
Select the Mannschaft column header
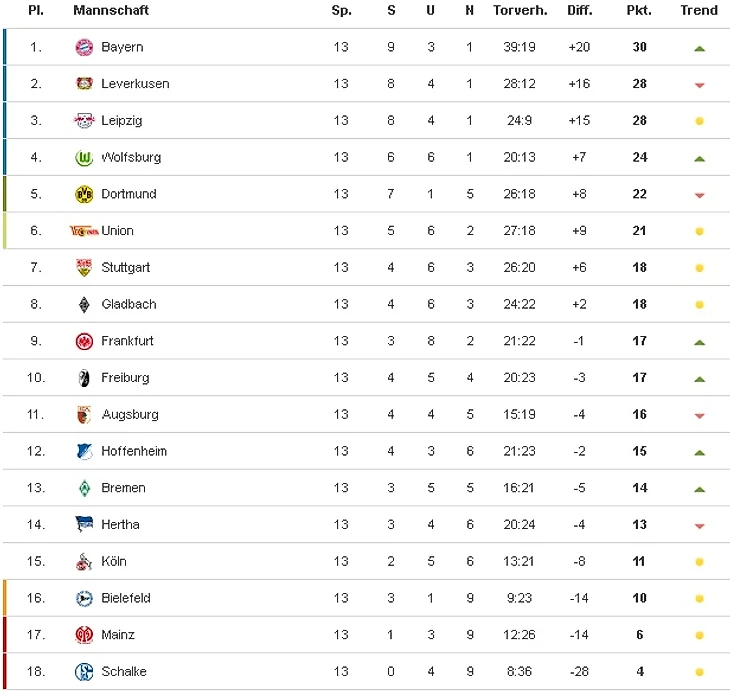pyautogui.click(x=111, y=10)
